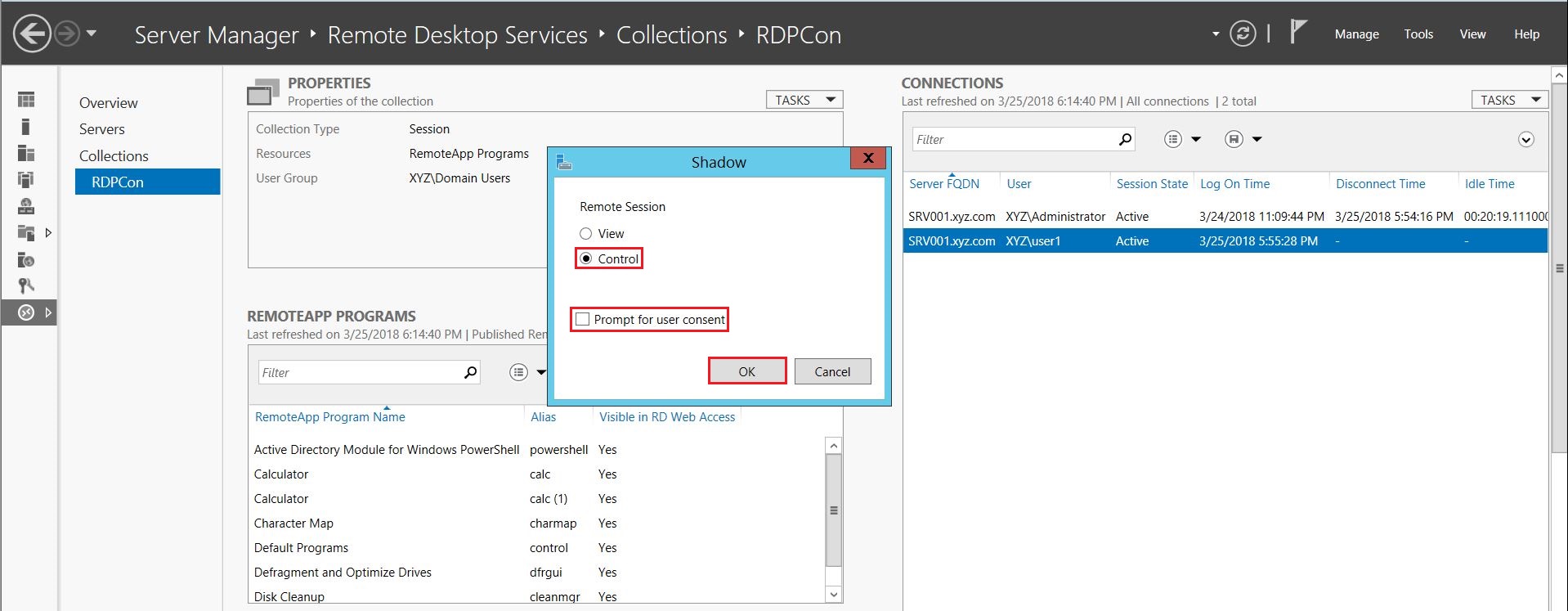1568x611 pixels.
Task: Select the Remote Desktop Services sidebar icon
Action: (x=26, y=312)
